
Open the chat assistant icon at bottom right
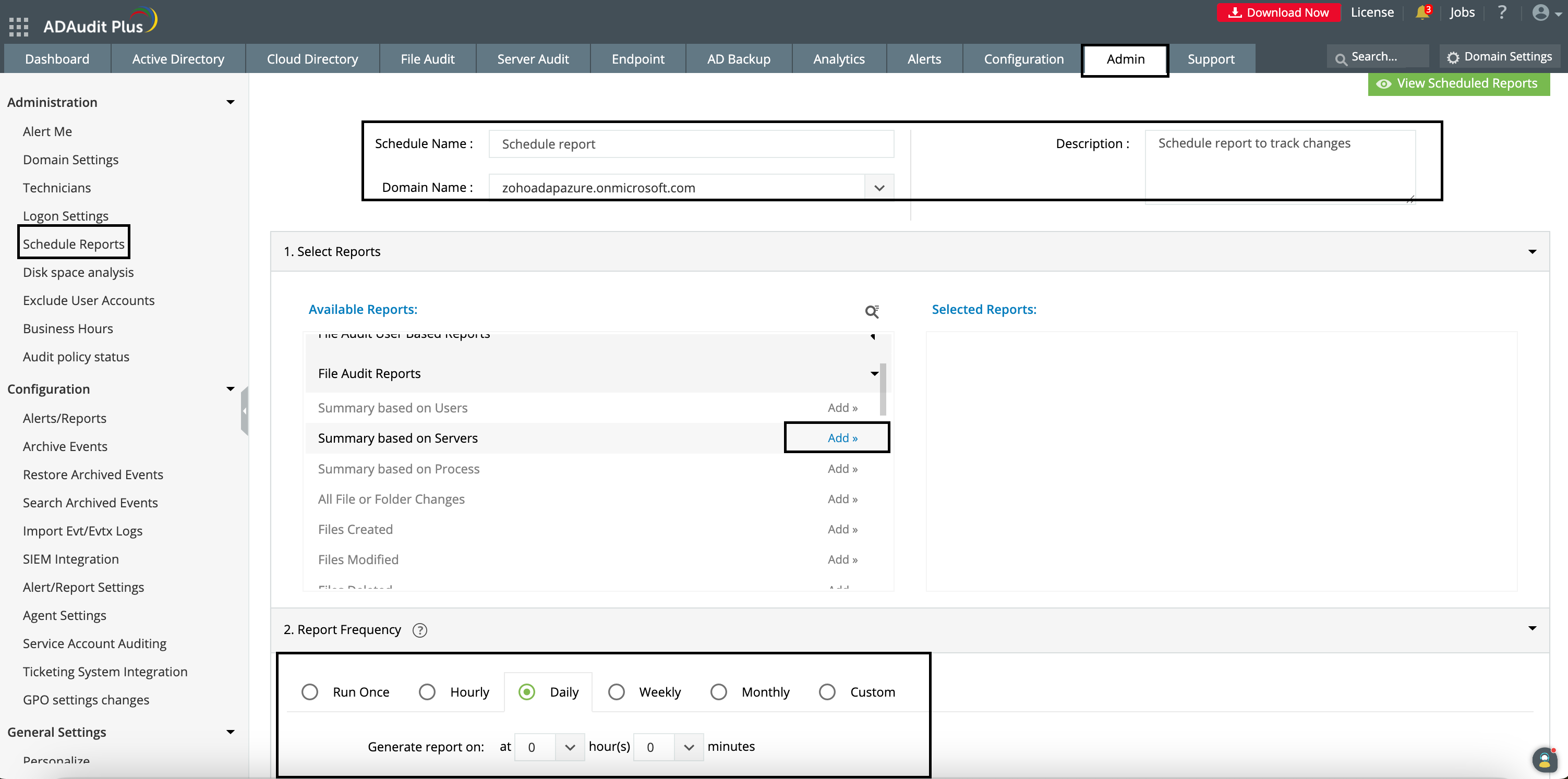click(x=1544, y=759)
